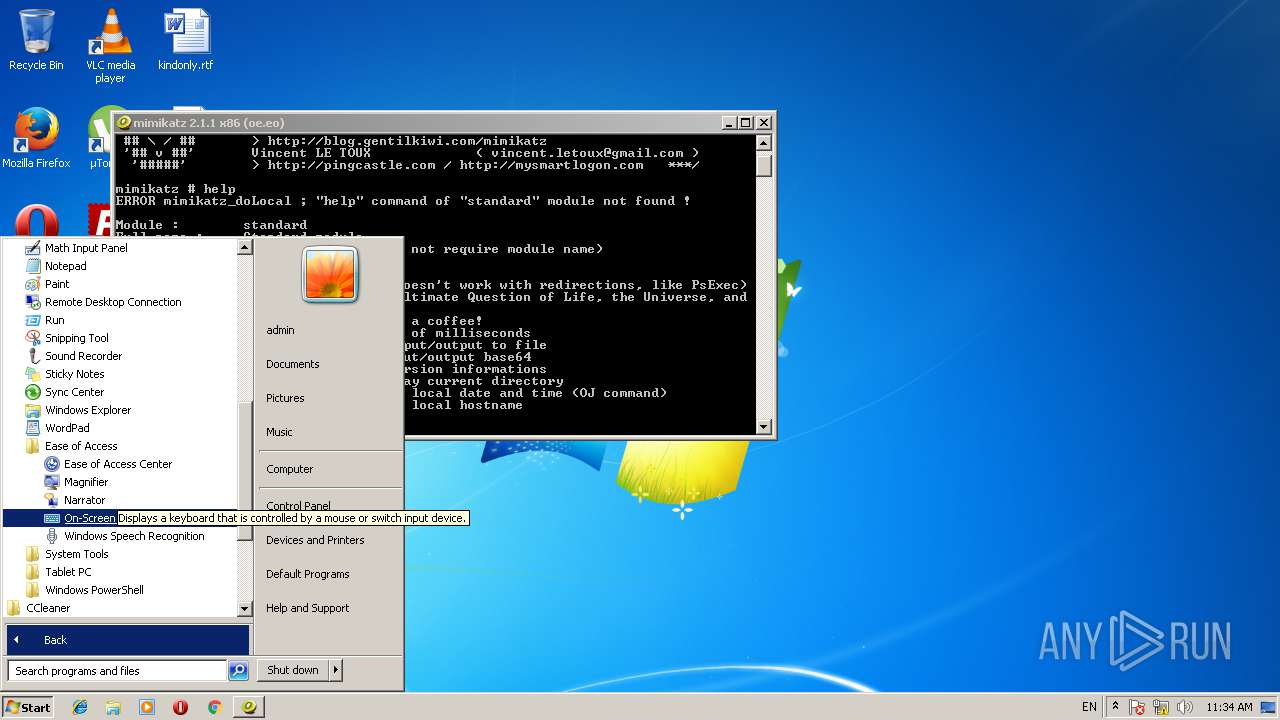Click the search magnifier button

pos(238,671)
